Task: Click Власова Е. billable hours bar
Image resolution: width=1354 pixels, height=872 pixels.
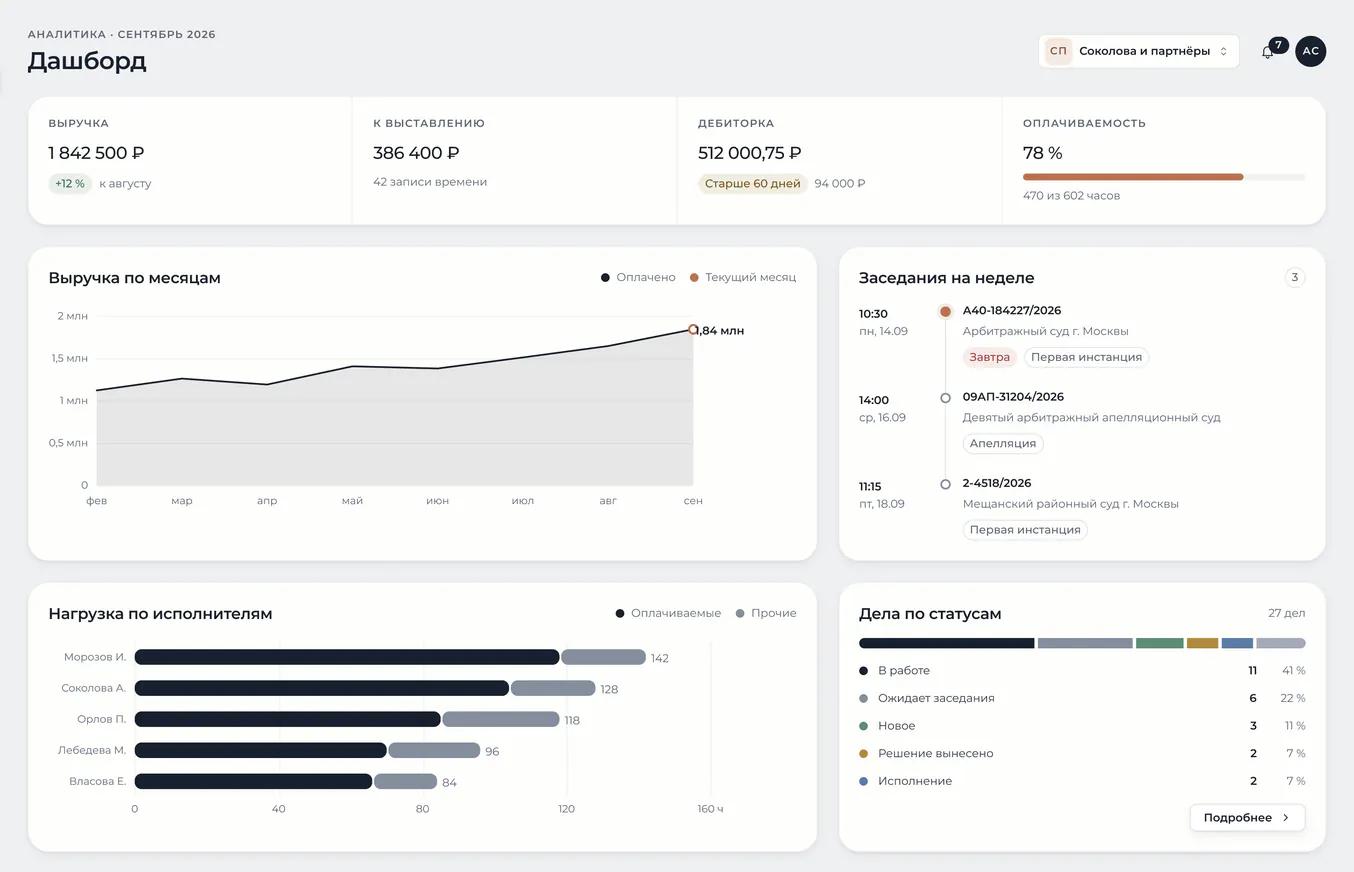Action: click(253, 781)
